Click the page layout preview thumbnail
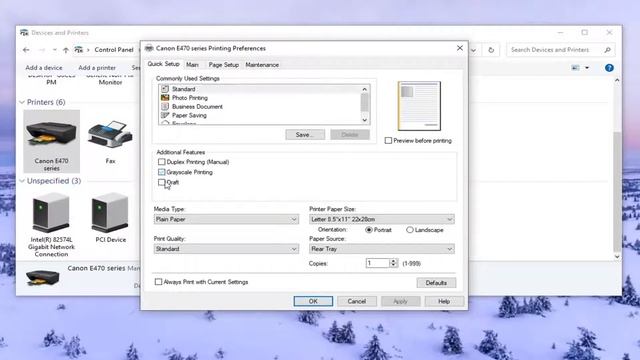640x360 pixels. (419, 106)
